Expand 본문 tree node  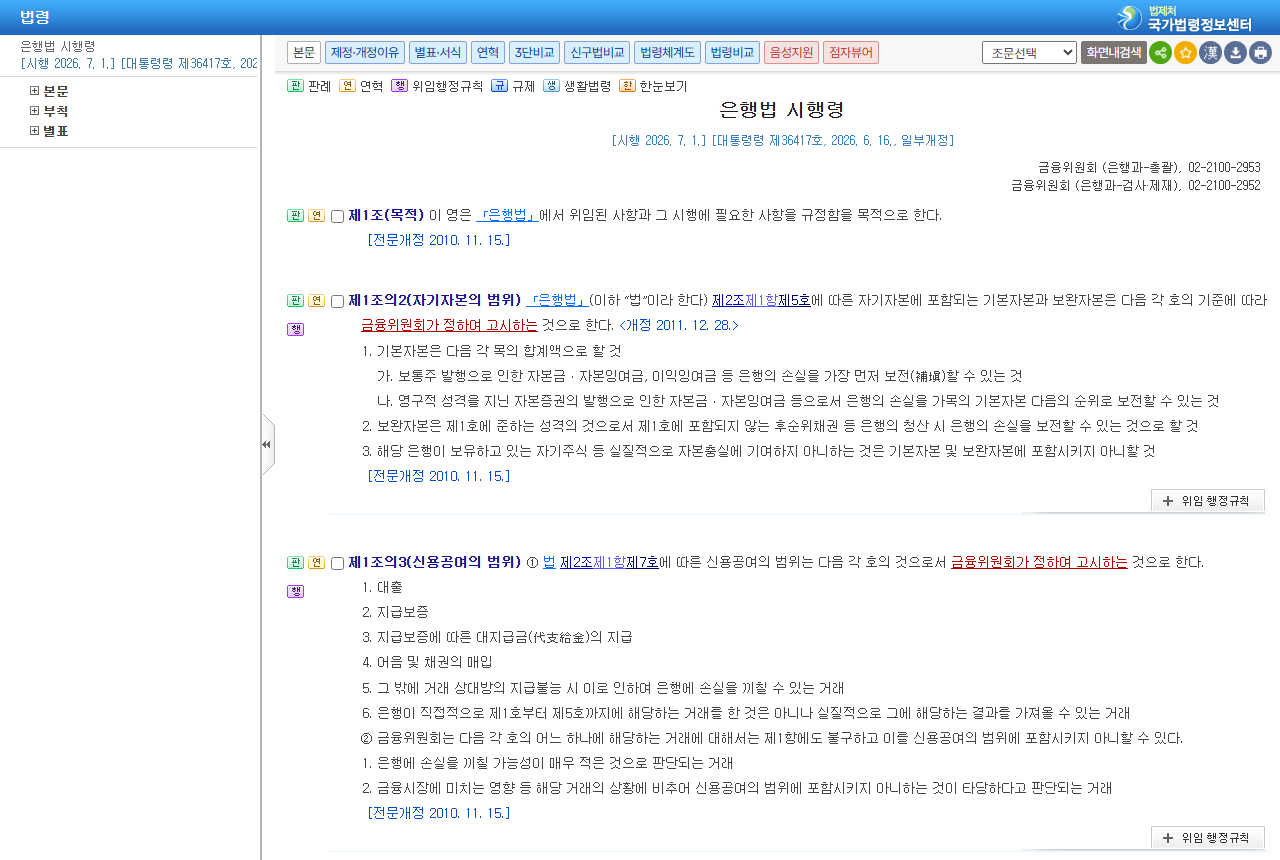(35, 91)
